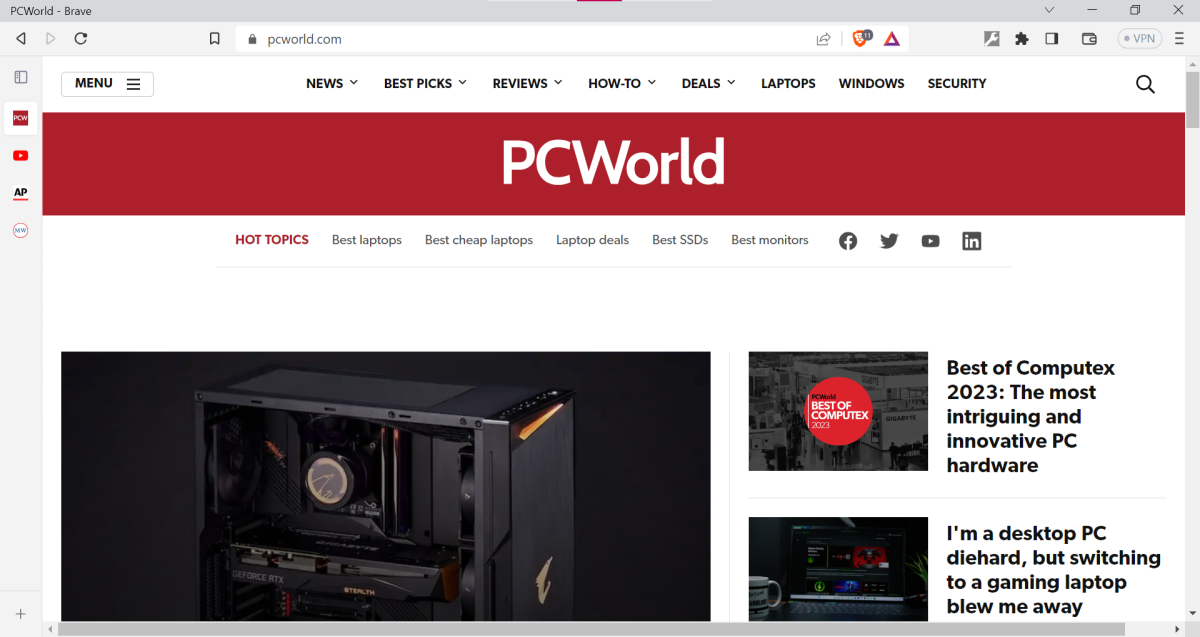Click the horizontal page scrollbar
Screen dimensions: 1200x637
(x=591, y=629)
